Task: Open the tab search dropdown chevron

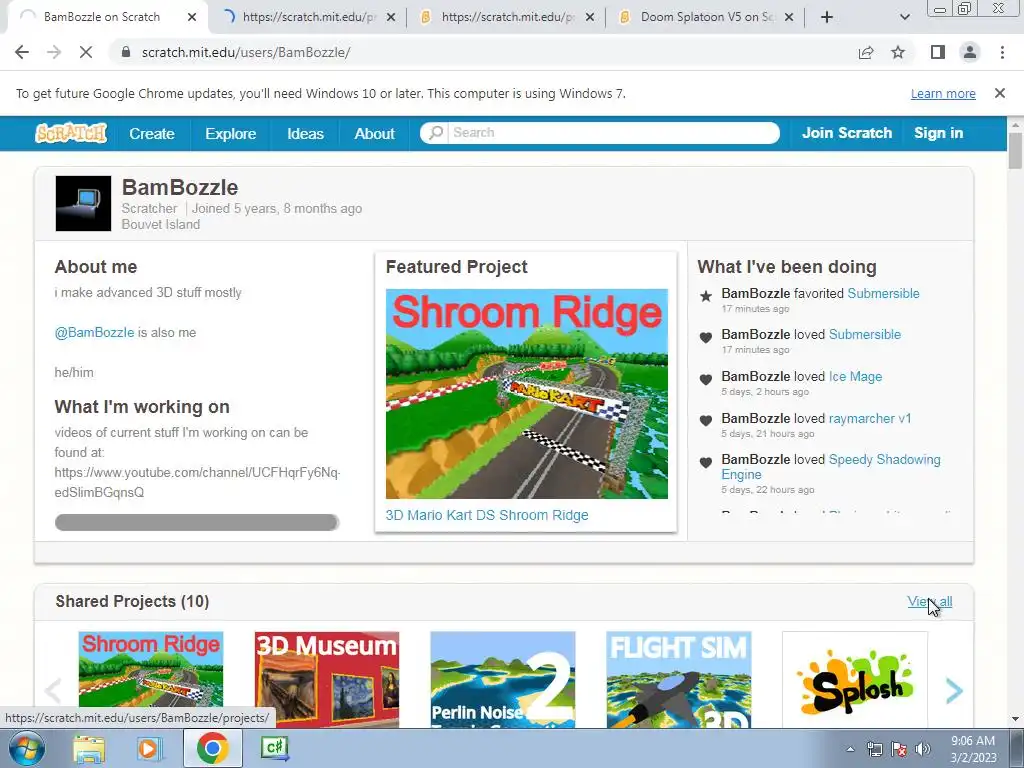Action: click(904, 18)
